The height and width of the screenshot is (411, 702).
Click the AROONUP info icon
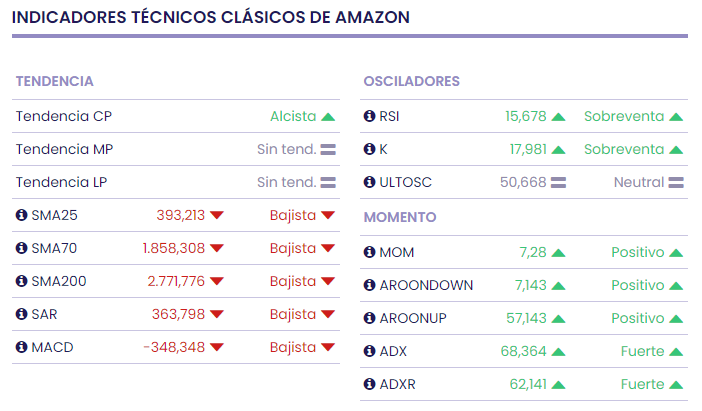(x=369, y=318)
